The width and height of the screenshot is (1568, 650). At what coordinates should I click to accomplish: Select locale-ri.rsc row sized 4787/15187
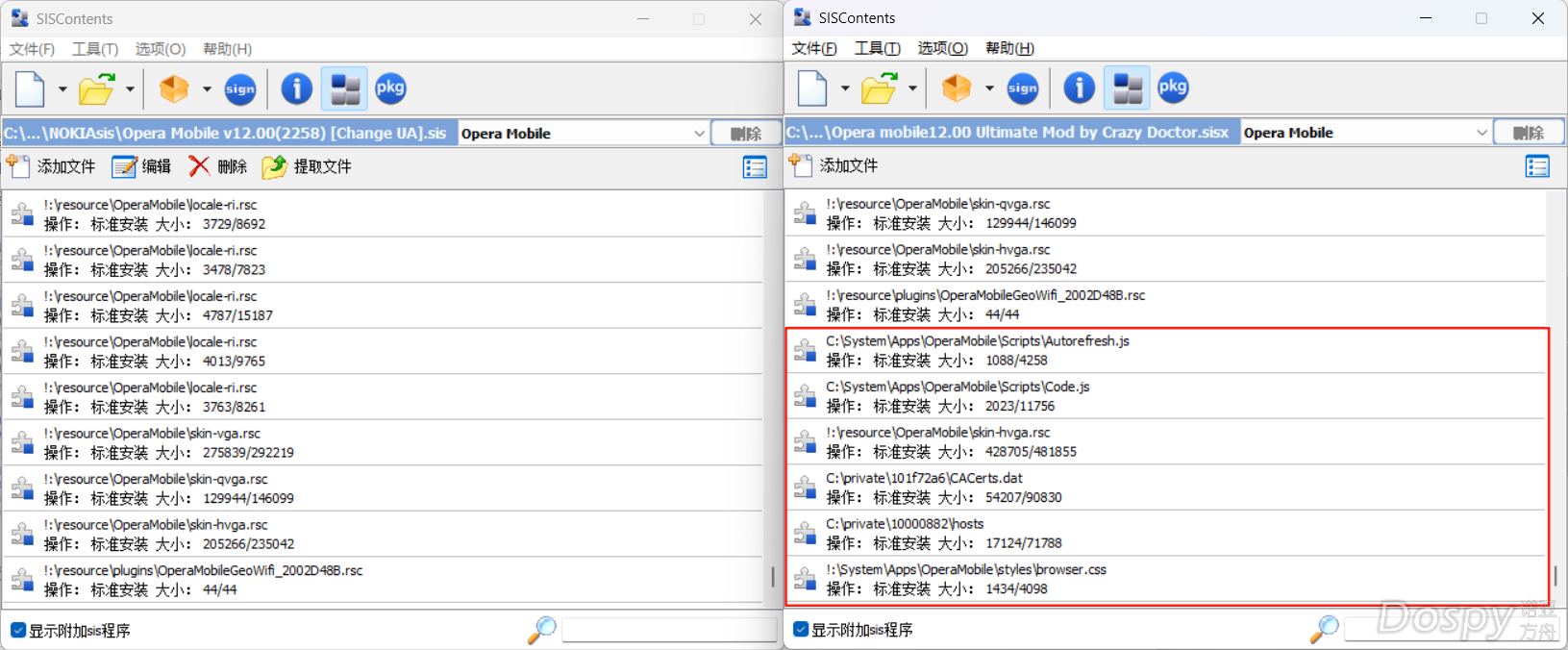tap(384, 306)
